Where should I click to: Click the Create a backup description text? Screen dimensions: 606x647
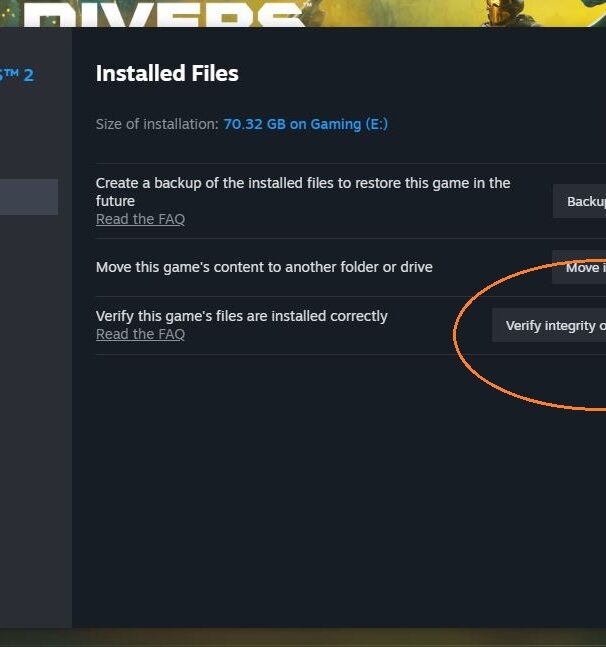[303, 192]
